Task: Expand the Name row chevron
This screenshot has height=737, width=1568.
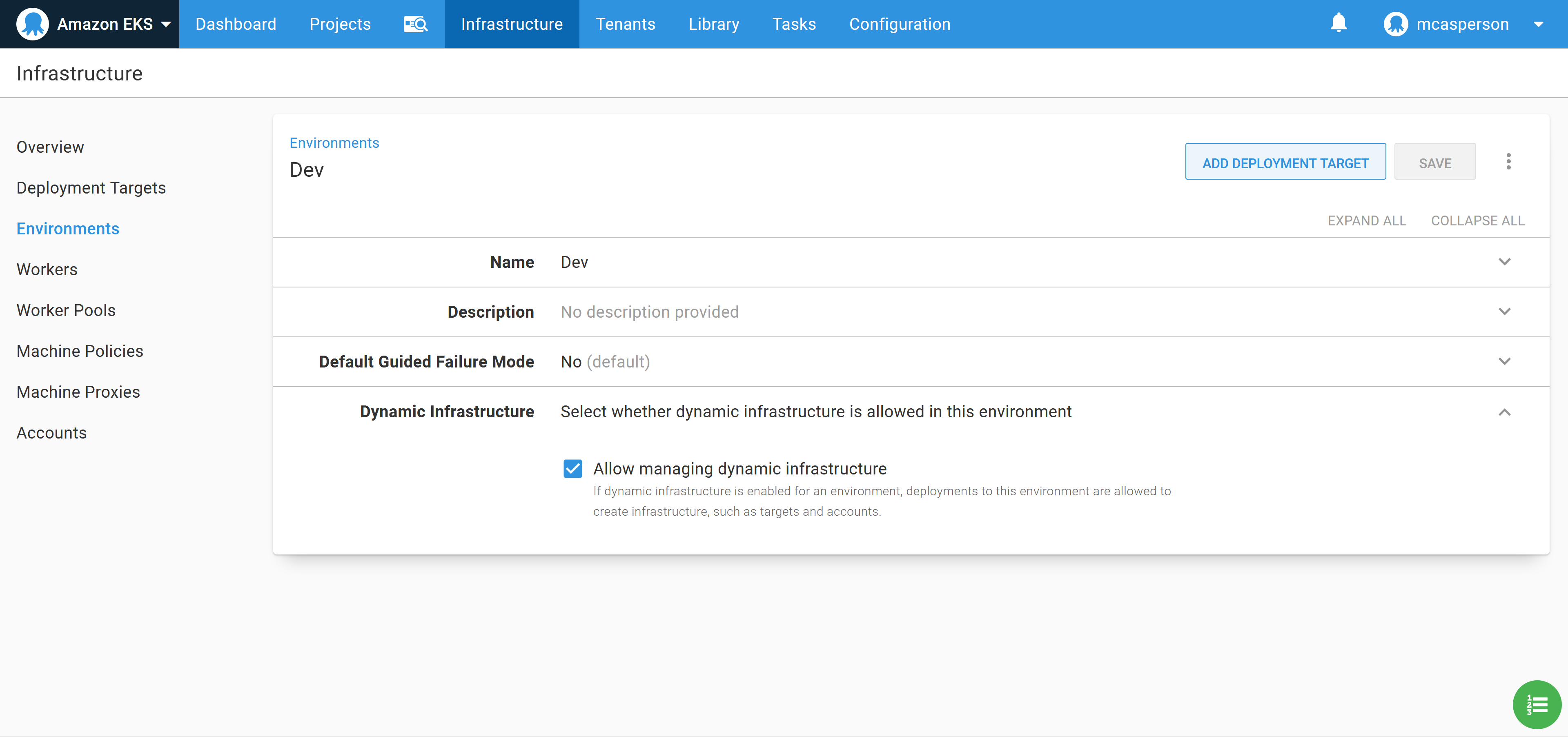Action: tap(1505, 262)
